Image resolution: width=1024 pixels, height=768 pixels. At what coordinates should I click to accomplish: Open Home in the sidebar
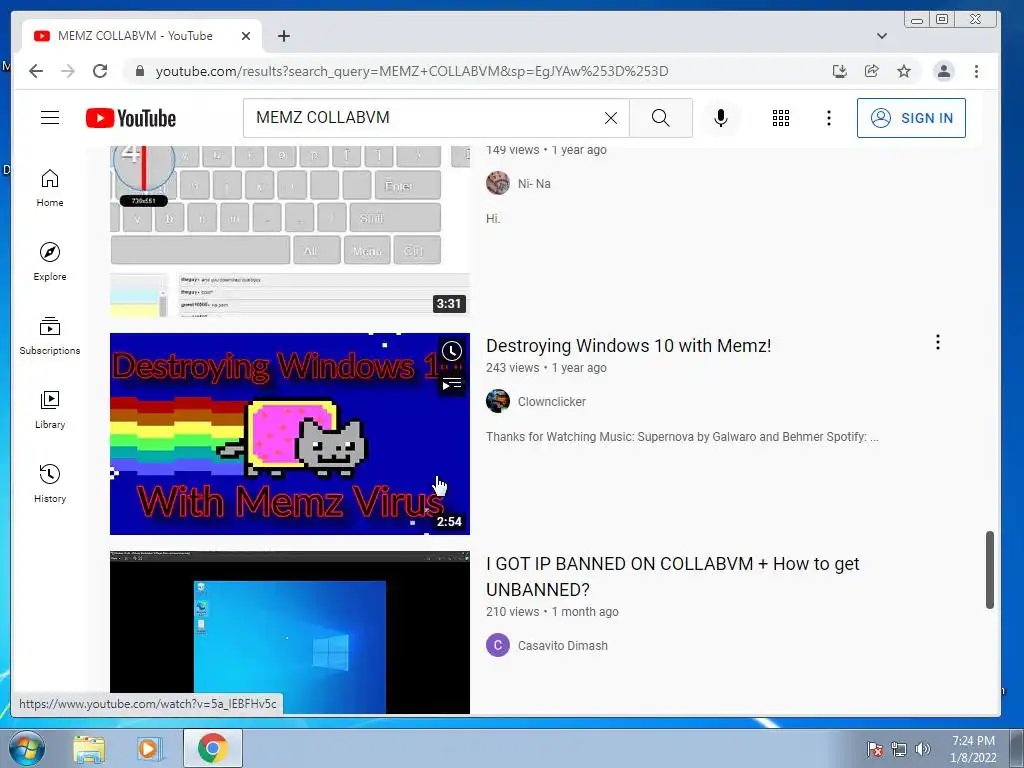point(50,188)
